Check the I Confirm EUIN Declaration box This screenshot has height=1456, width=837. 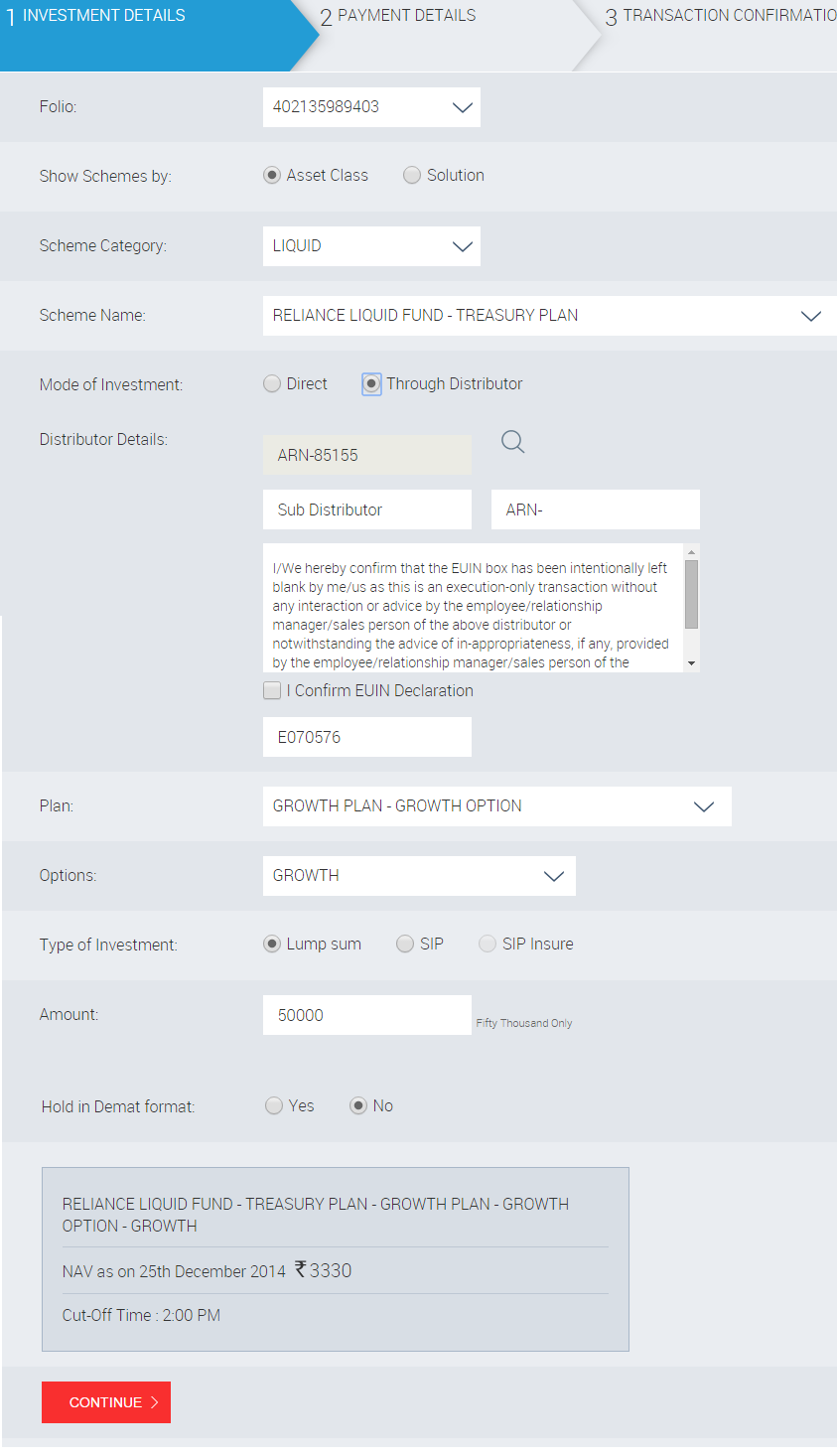[x=272, y=690]
